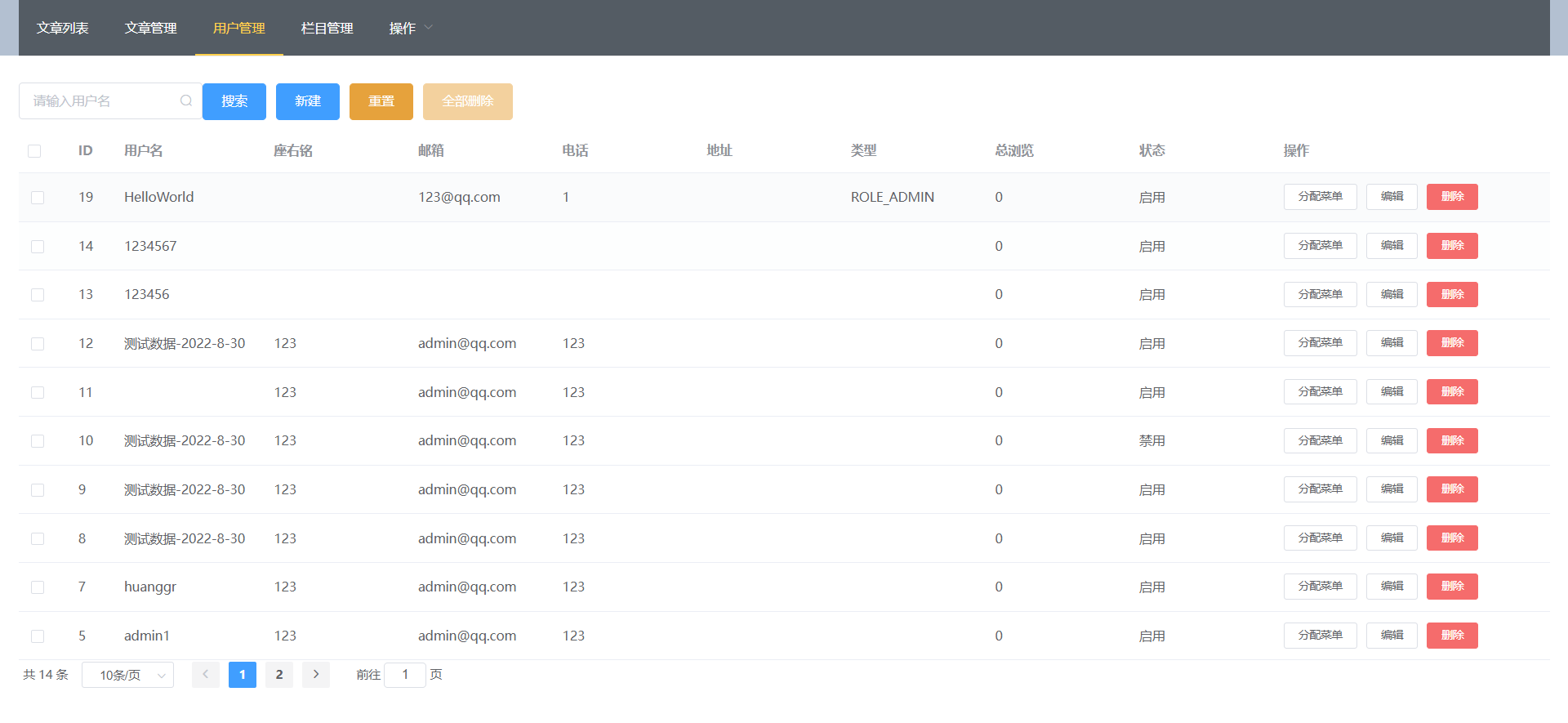1568x723 pixels.
Task: Select row checkbox for ID 12
Action: (38, 344)
